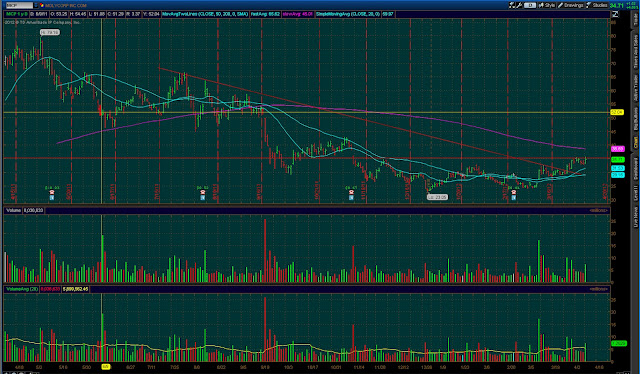Click the chart expand arrows icon
Screen dimensions: 640x374
pyautogui.click(x=614, y=14)
